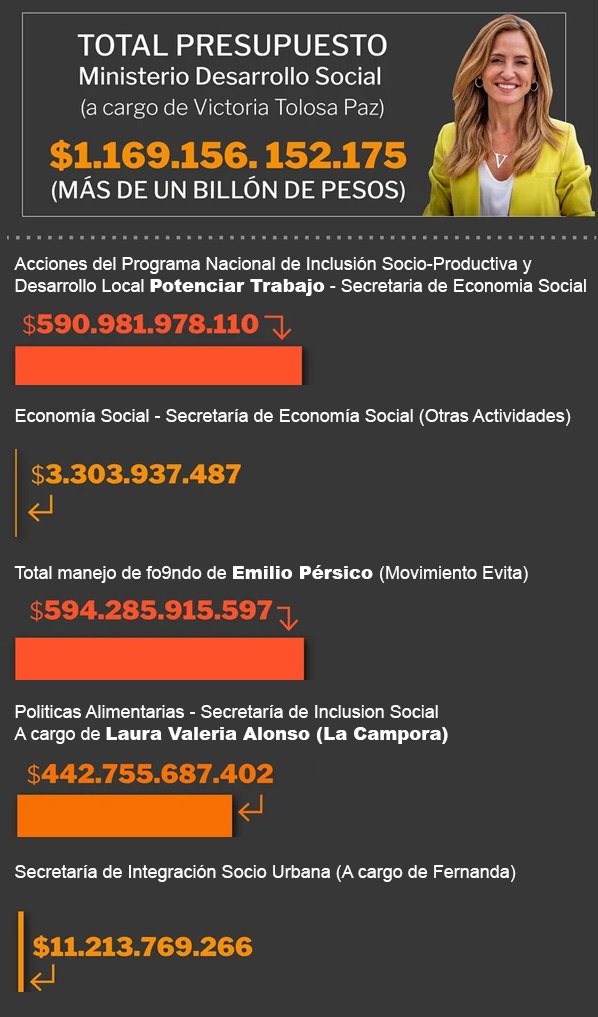Click the bold Potenciar Trabajo text
Viewport: 598px width, 1017px height.
click(237, 286)
